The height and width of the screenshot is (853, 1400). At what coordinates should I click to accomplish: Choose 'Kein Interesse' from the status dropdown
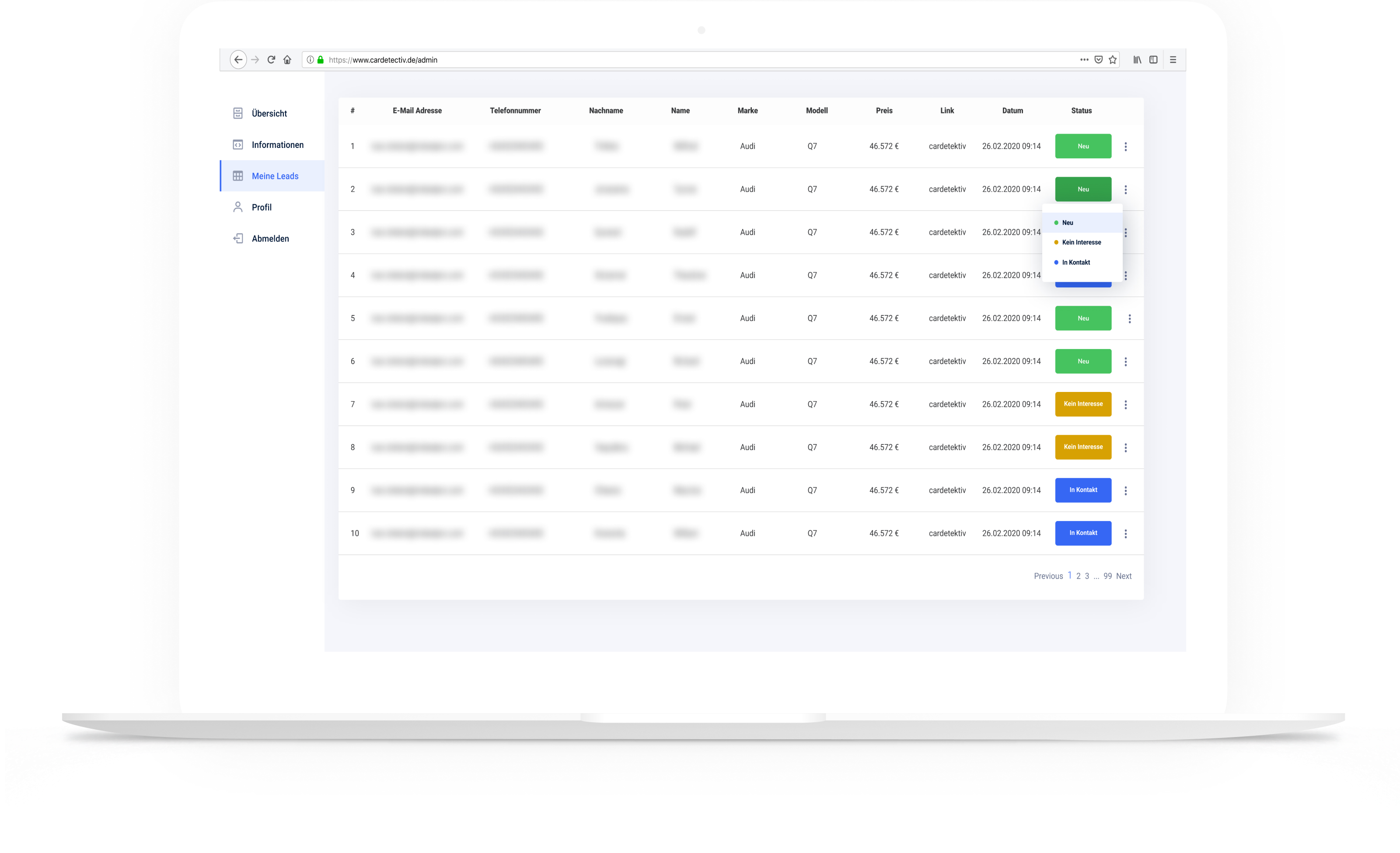1081,243
